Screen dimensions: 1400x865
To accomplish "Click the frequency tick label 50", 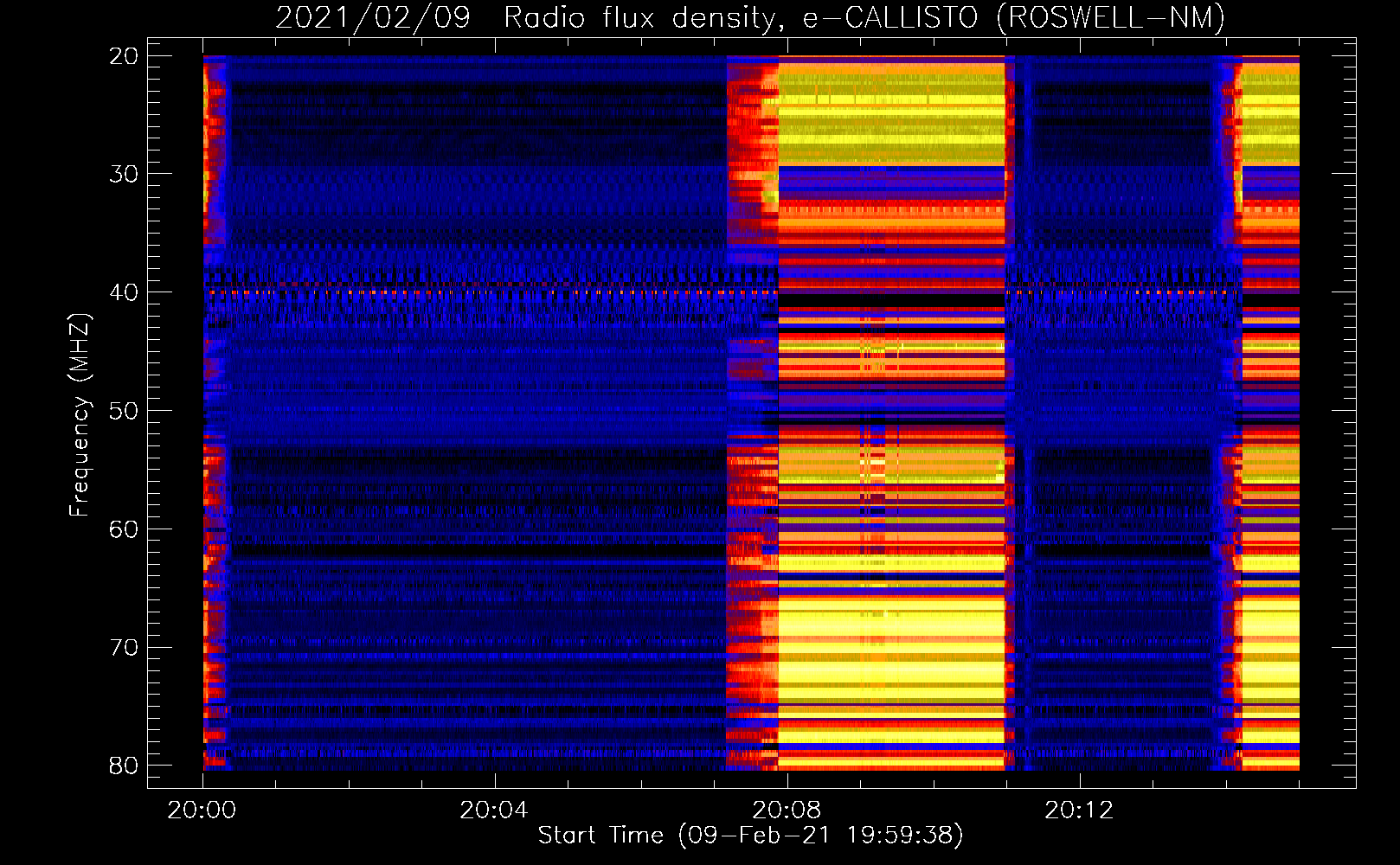I will (x=124, y=411).
